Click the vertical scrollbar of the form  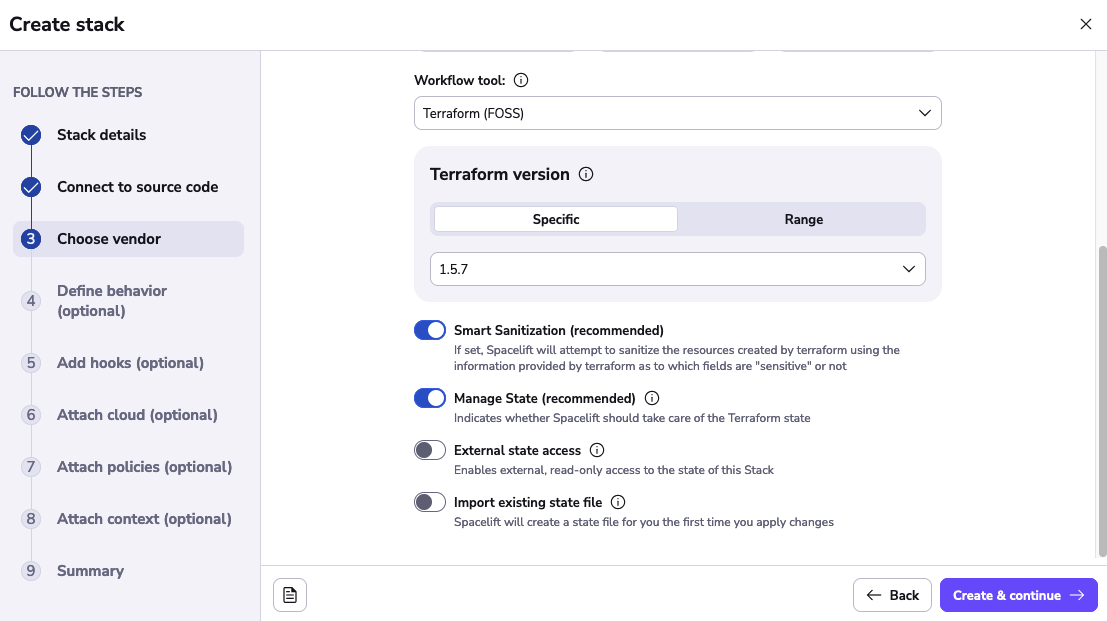pyautogui.click(x=1101, y=400)
